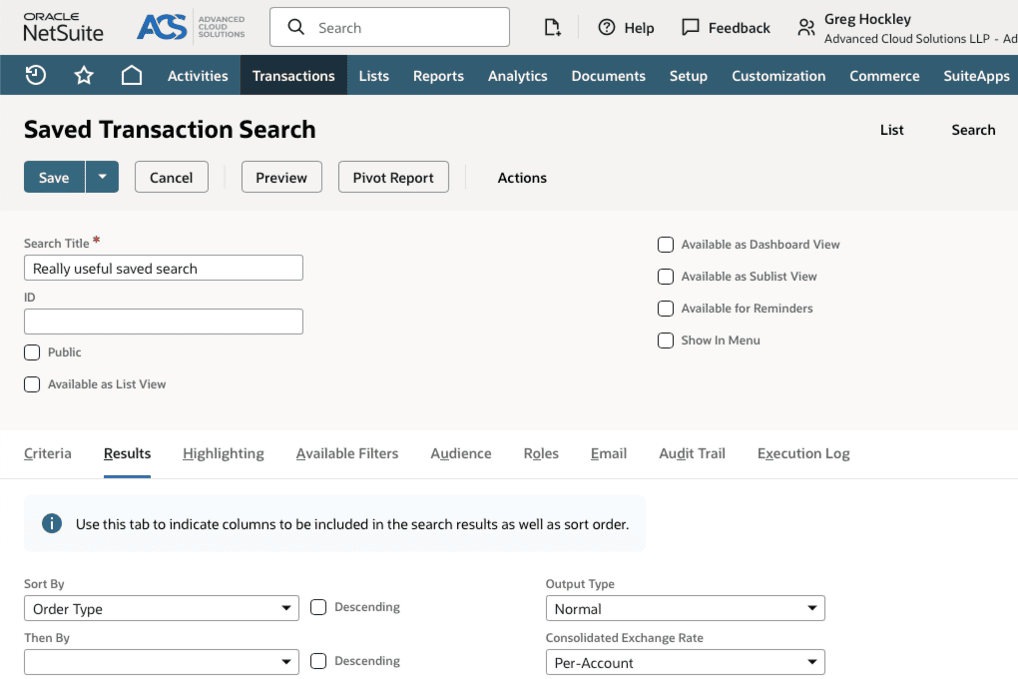Click the List link
This screenshot has height=679, width=1018.
coord(891,130)
